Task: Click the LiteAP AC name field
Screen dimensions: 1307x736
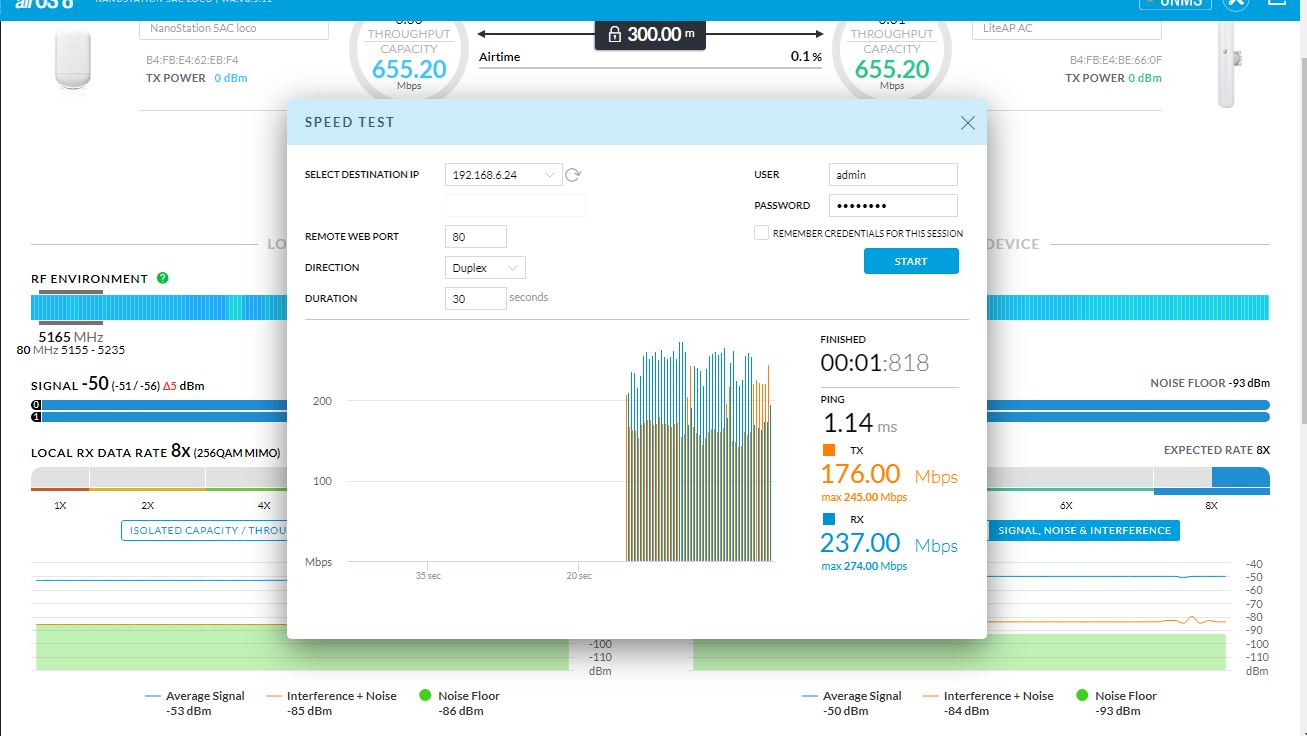Action: [1066, 28]
